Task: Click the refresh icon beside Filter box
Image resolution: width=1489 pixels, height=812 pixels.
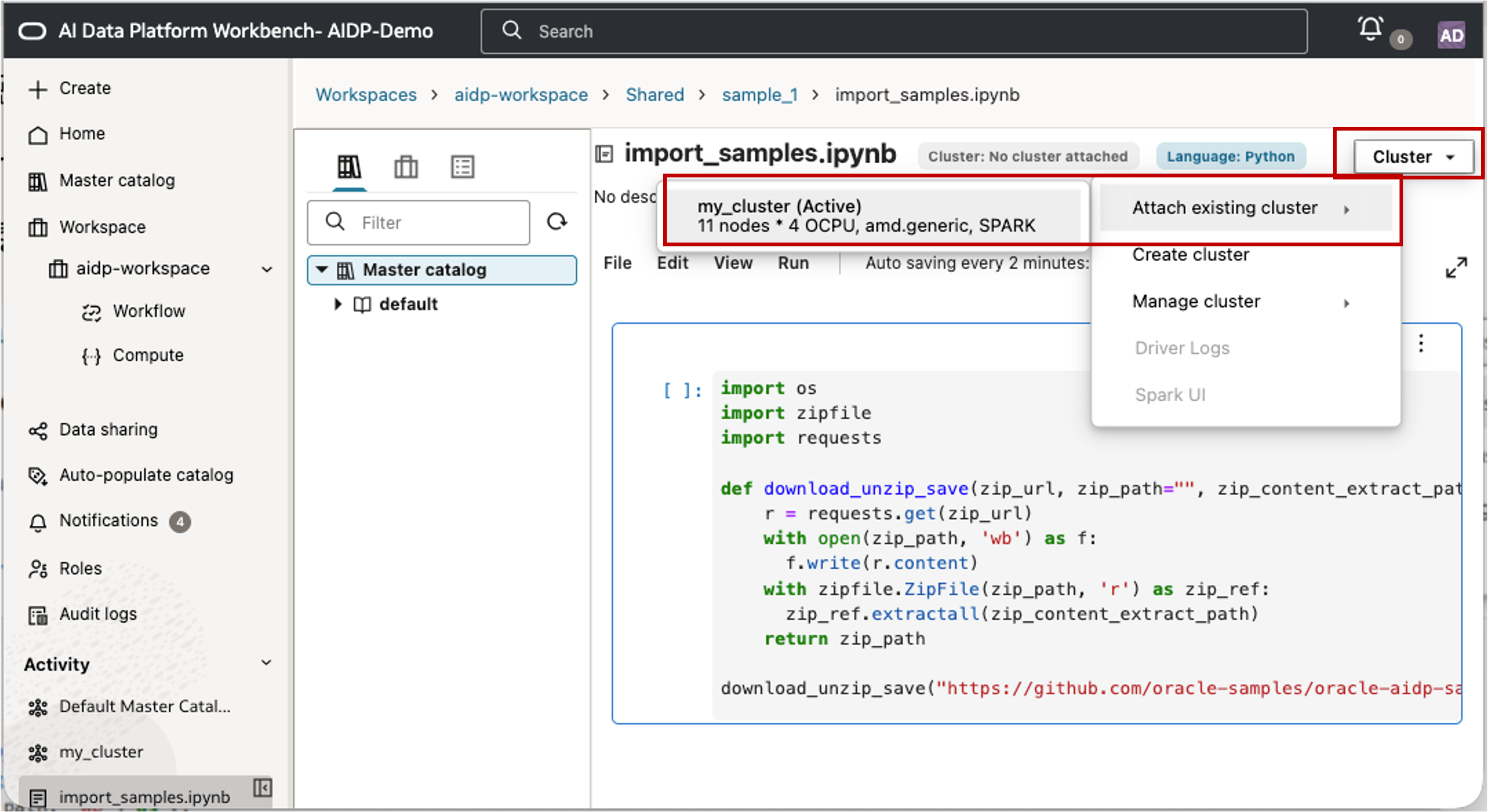Action: pyautogui.click(x=556, y=222)
